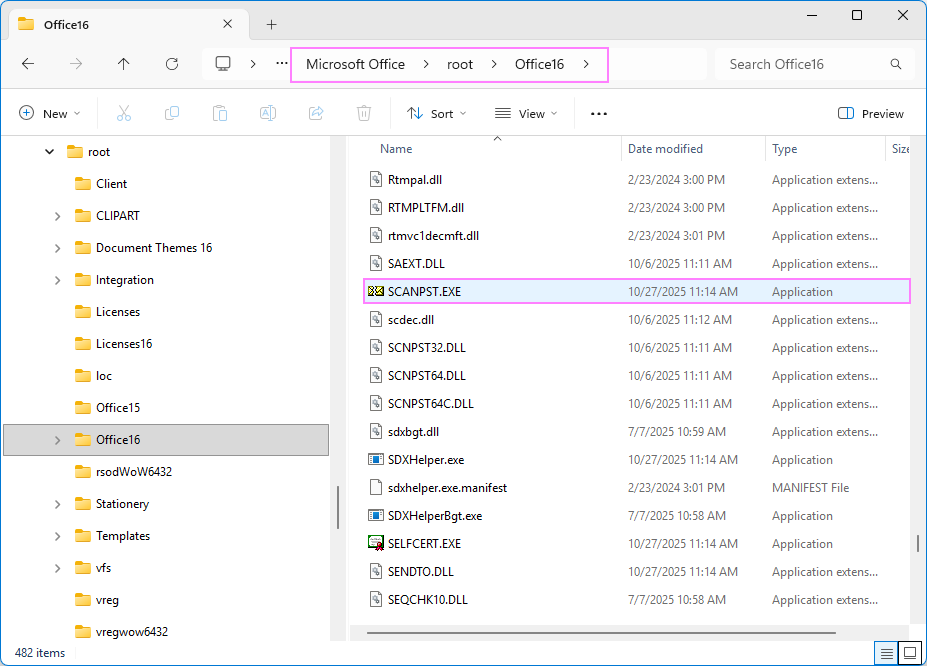Open the View dropdown
This screenshot has width=927, height=666.
click(525, 113)
